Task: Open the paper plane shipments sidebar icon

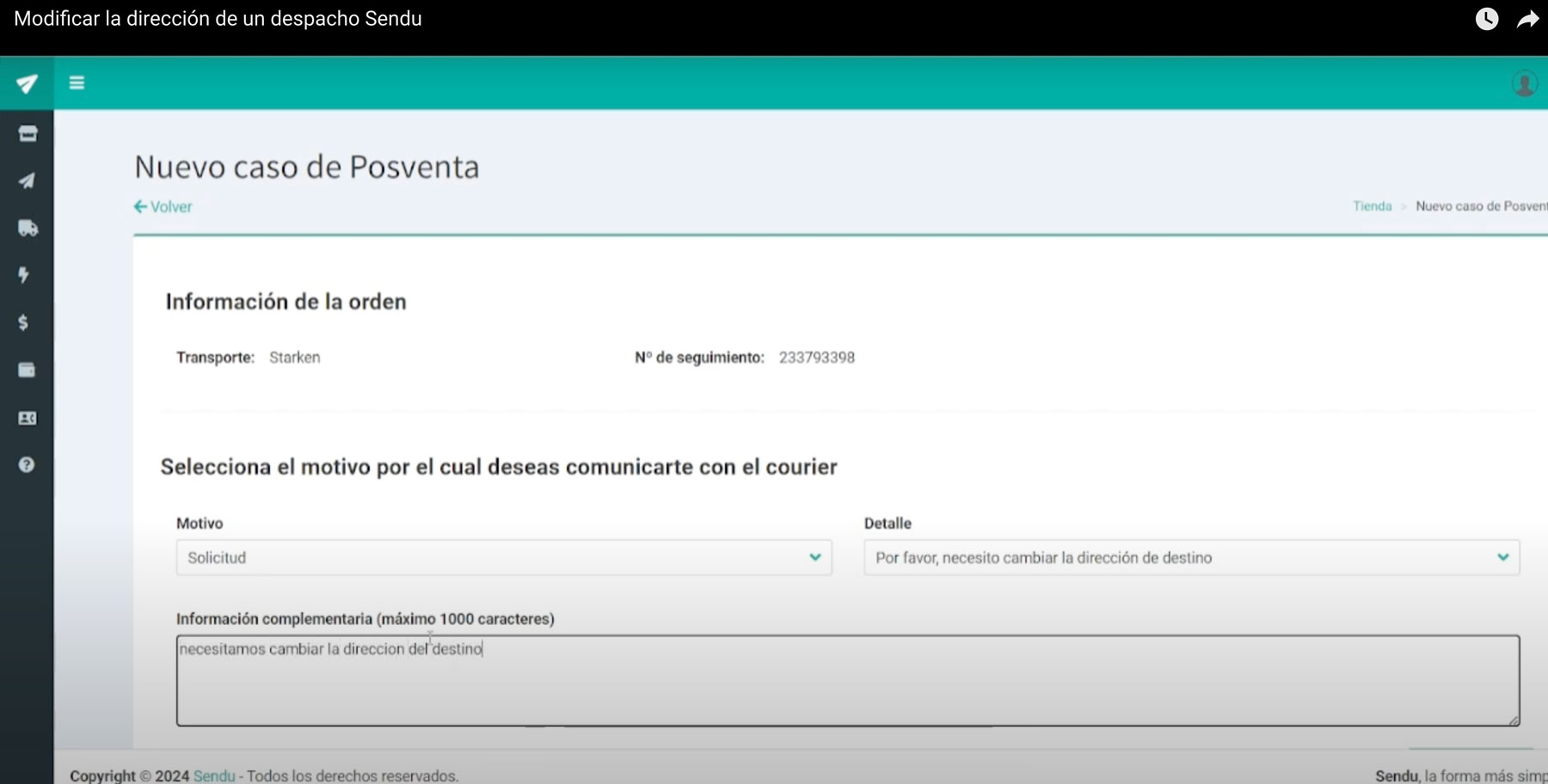Action: click(27, 181)
